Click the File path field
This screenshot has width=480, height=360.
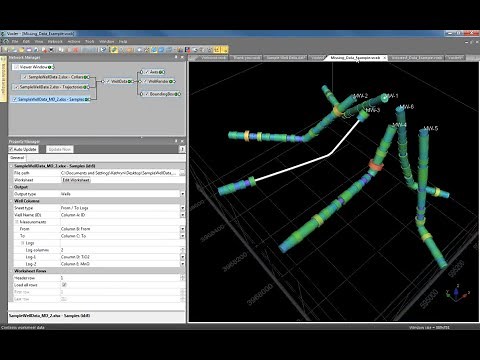click(119, 173)
